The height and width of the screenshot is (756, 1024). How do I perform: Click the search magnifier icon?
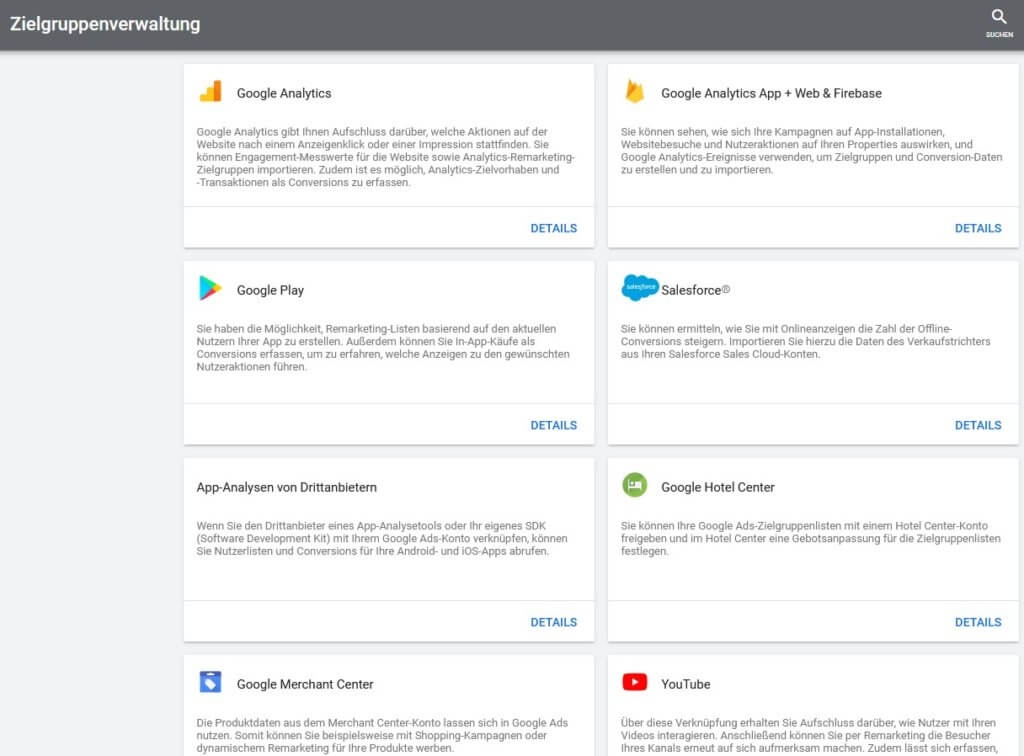[x=998, y=18]
